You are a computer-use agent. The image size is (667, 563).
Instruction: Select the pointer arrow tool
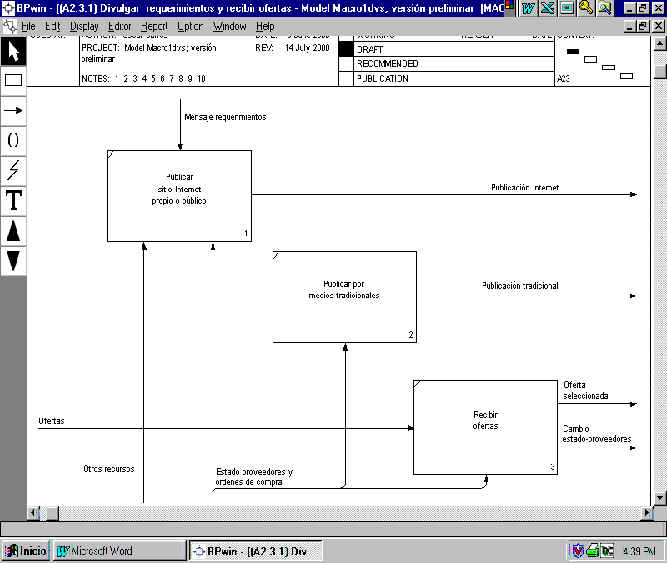[x=14, y=51]
